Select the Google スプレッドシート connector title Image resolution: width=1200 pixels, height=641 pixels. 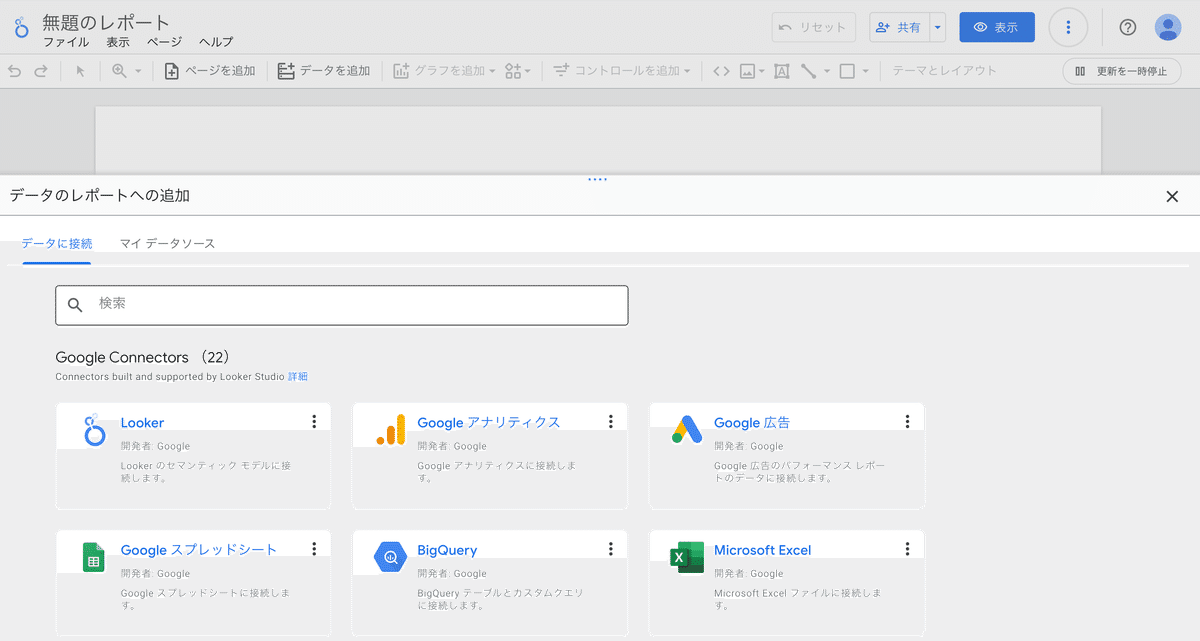[x=199, y=550]
